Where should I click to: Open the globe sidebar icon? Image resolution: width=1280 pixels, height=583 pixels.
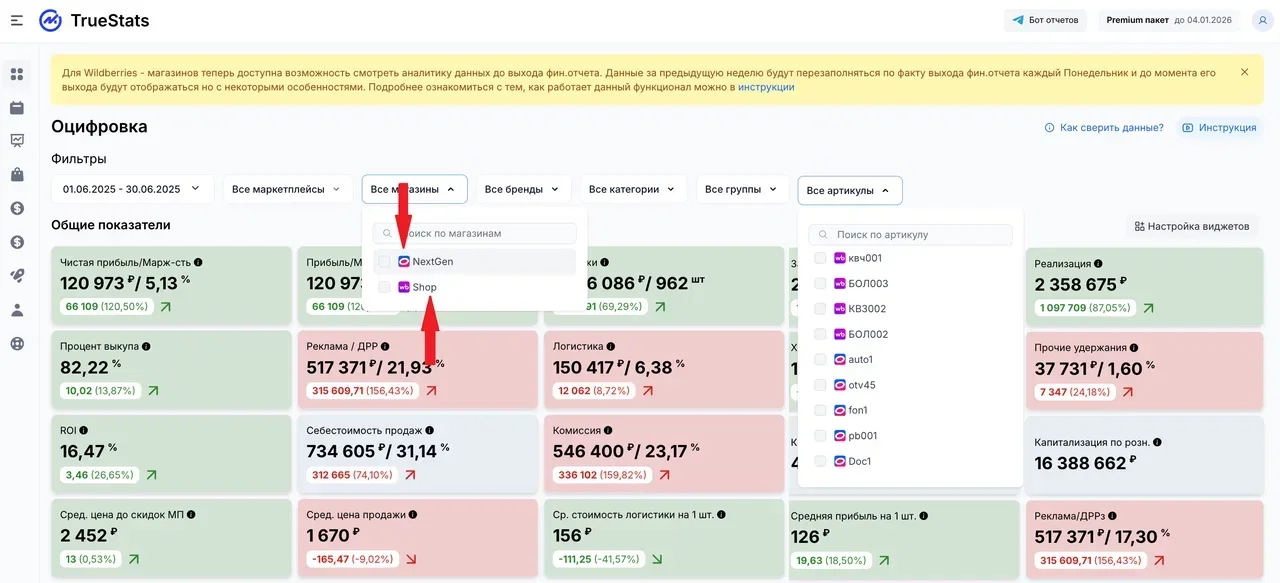[17, 343]
